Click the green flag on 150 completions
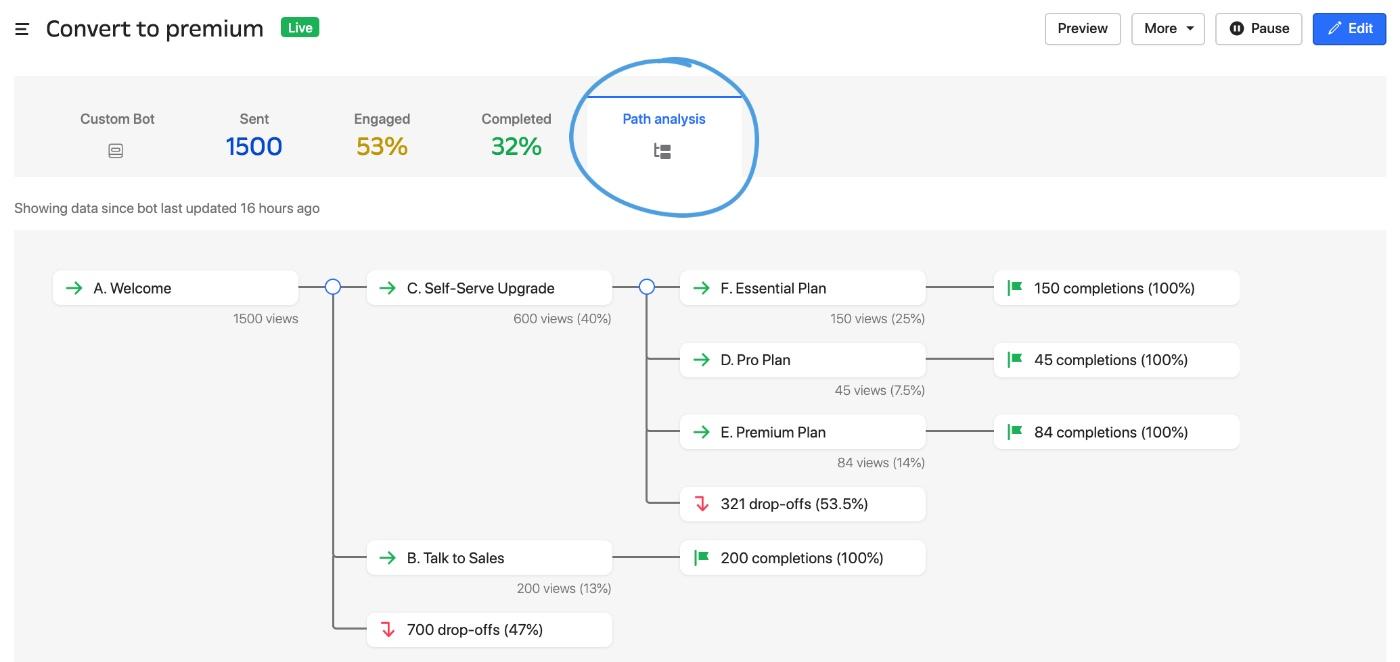The height and width of the screenshot is (662, 1400). [x=1015, y=288]
